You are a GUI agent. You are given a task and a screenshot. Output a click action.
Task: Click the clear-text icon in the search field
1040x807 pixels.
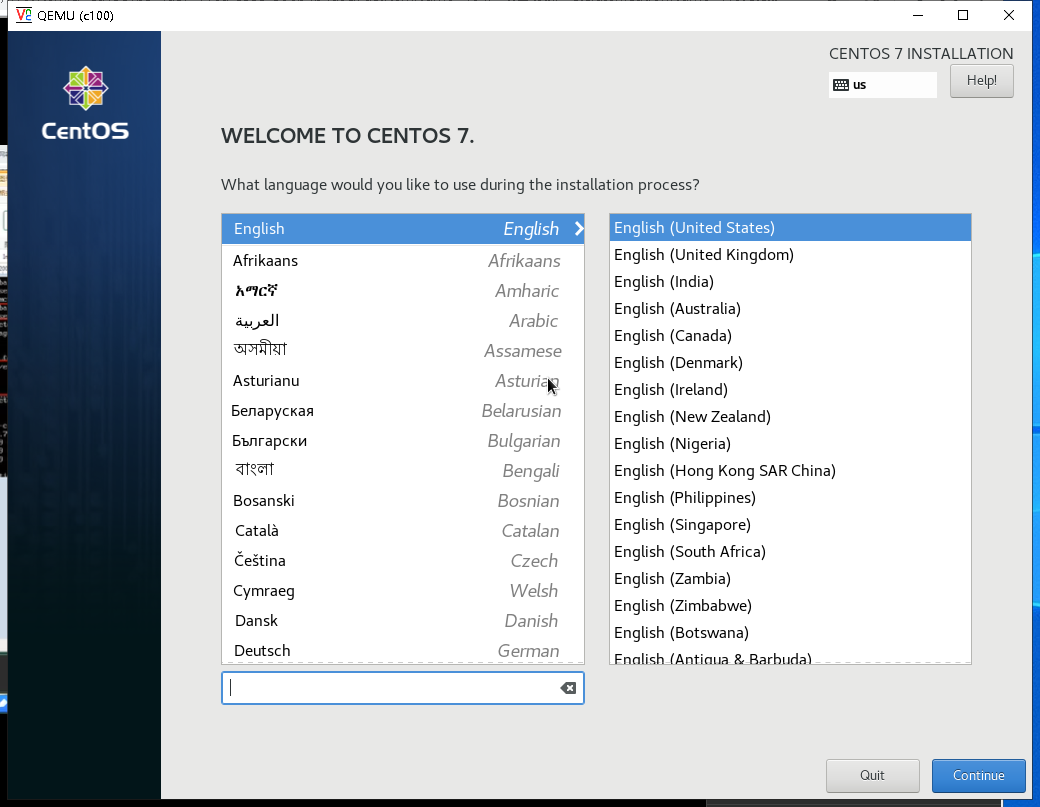(568, 688)
